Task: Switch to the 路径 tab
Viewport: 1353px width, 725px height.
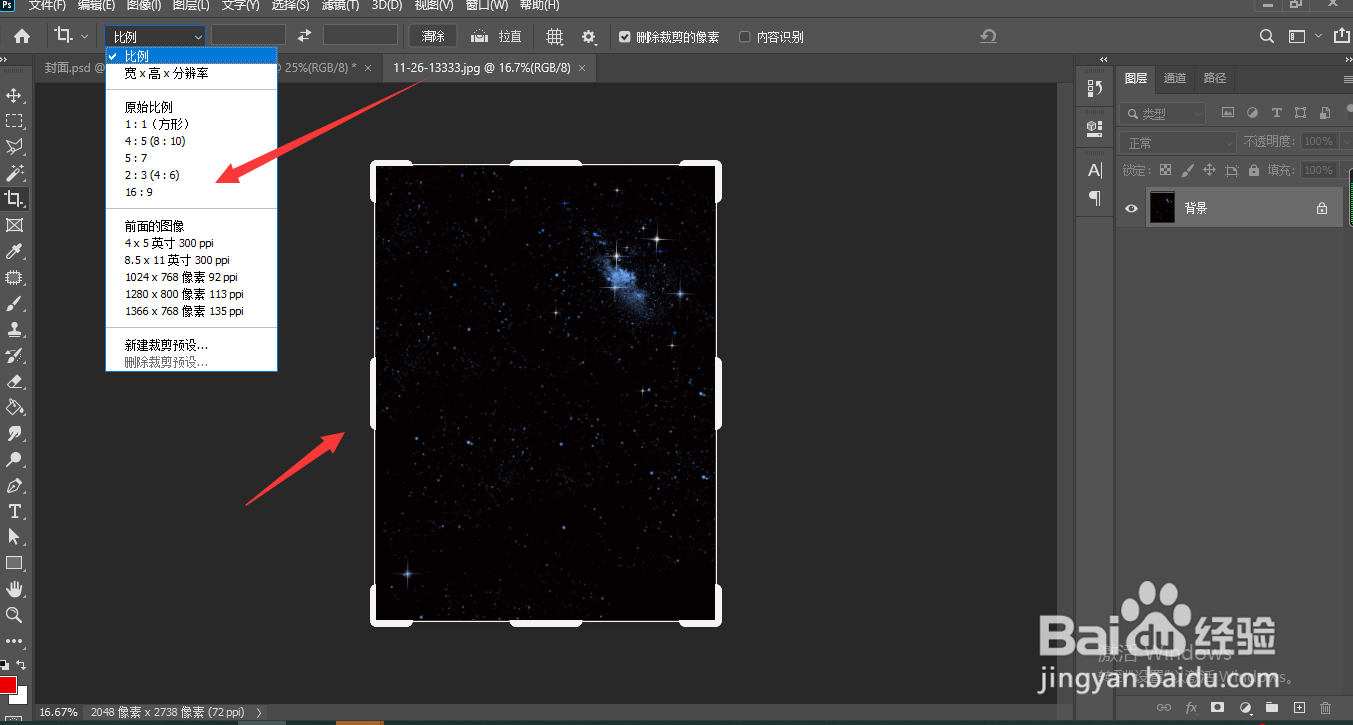Action: (1214, 78)
